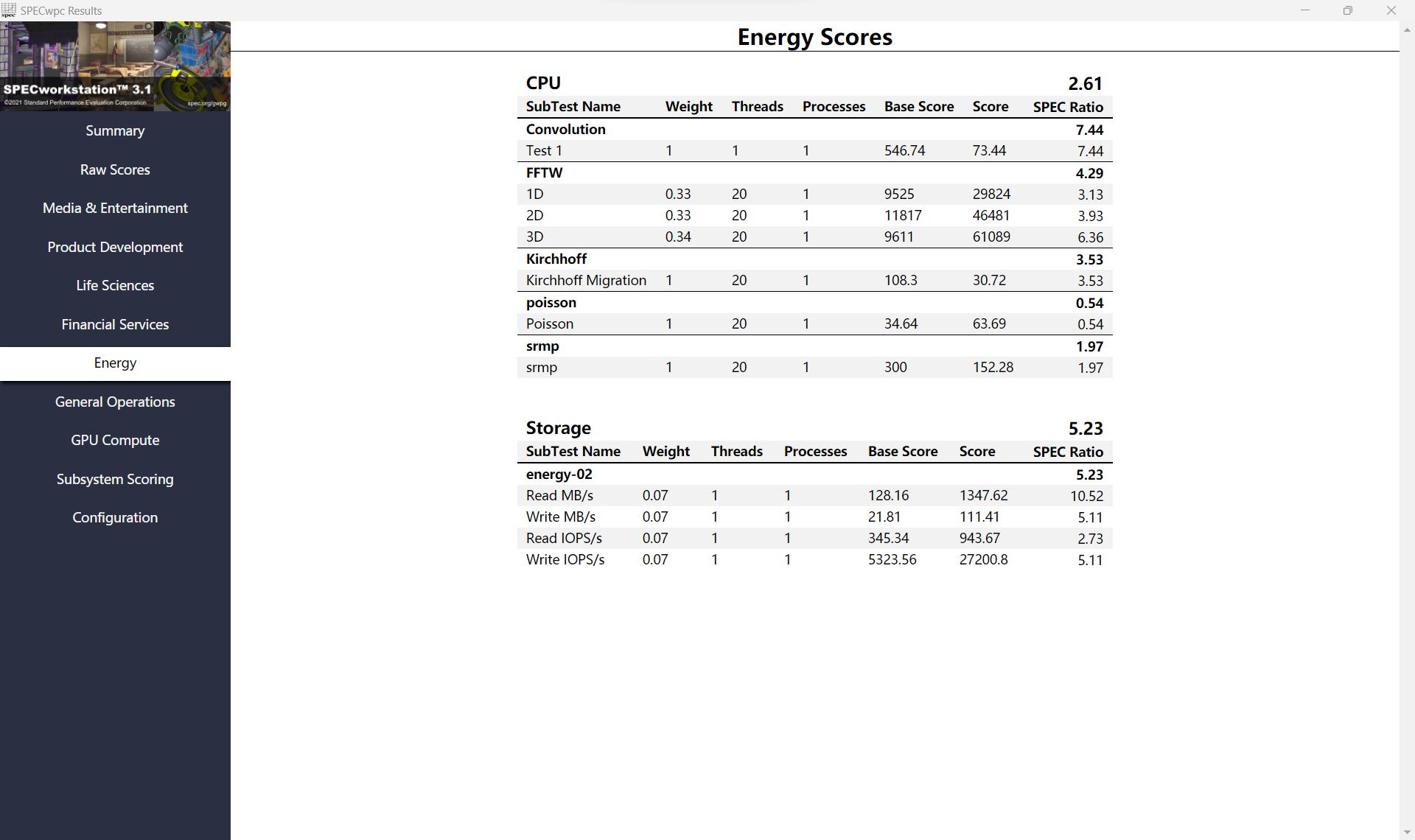Restore down the results window
The height and width of the screenshot is (840, 1415).
coord(1347,10)
